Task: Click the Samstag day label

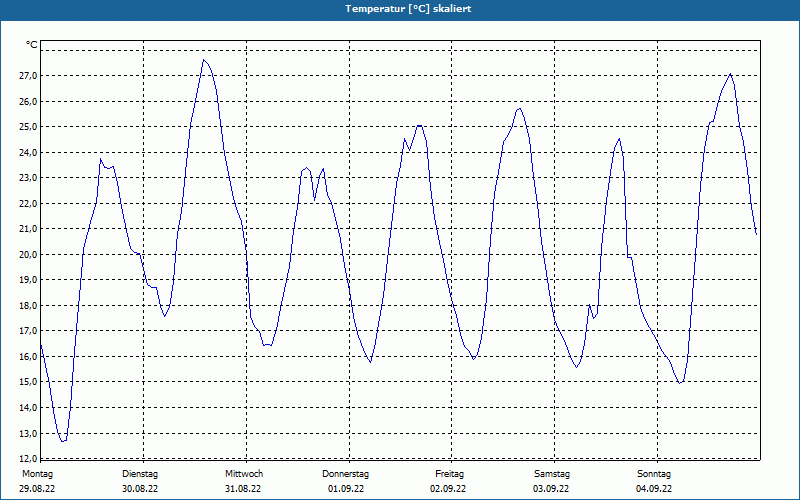Action: tap(552, 474)
